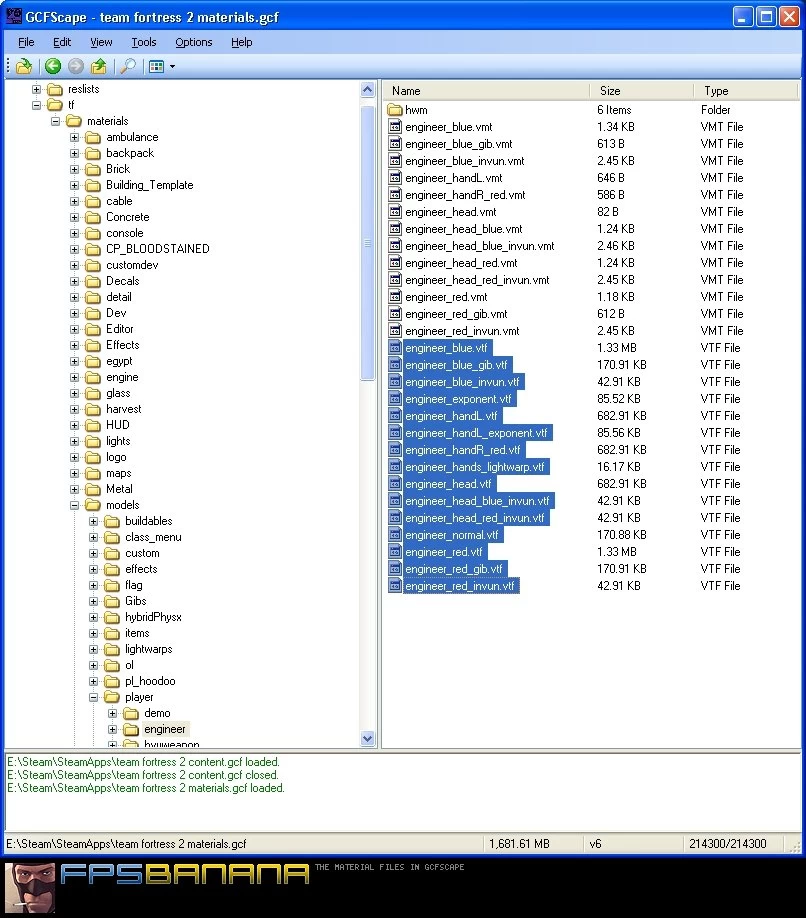The image size is (806, 918).
Task: Open the View menu
Action: 101,42
